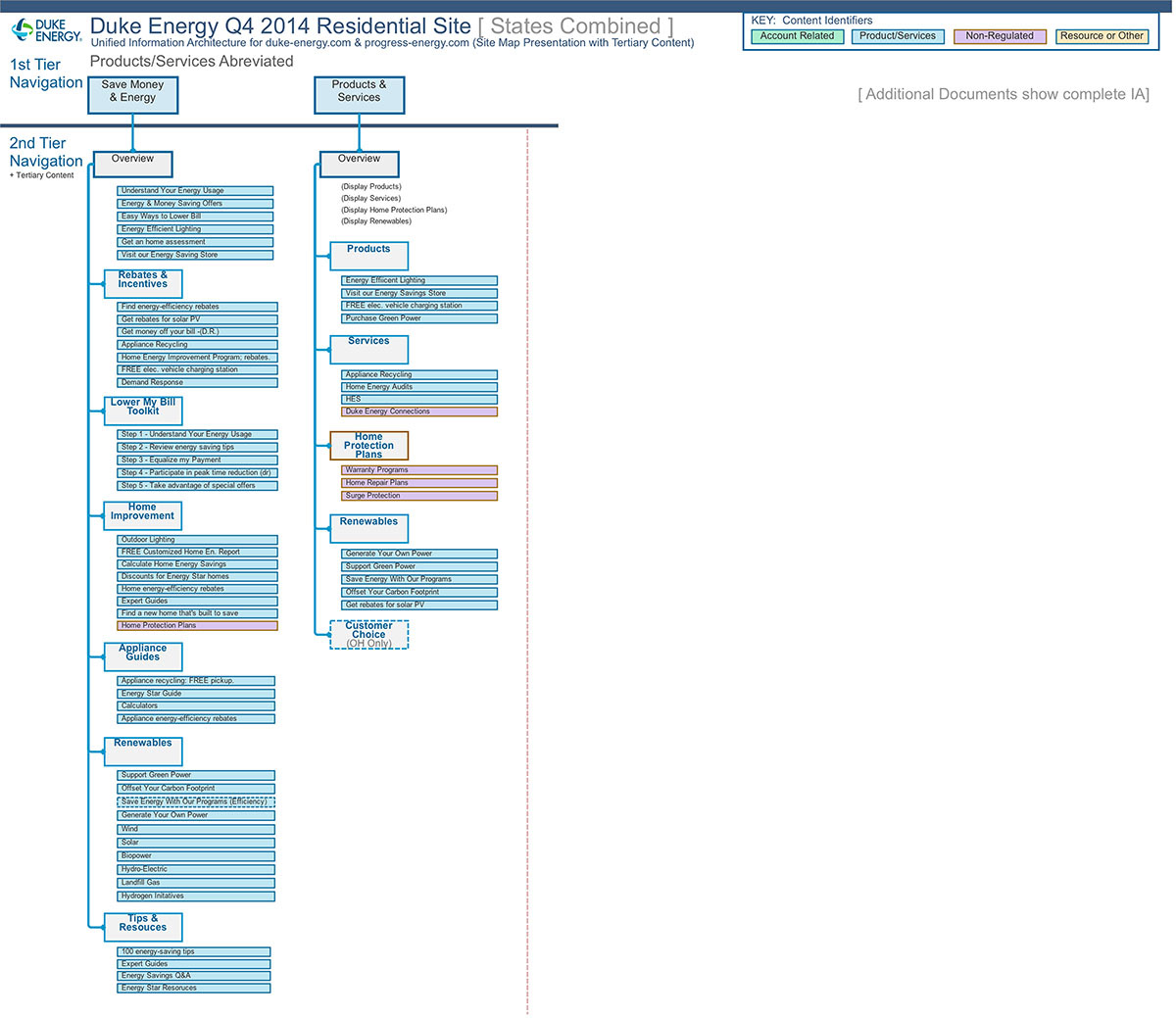Select the Outdoor Lighting item
Viewport: 1176px width, 1018px height.
[197, 540]
